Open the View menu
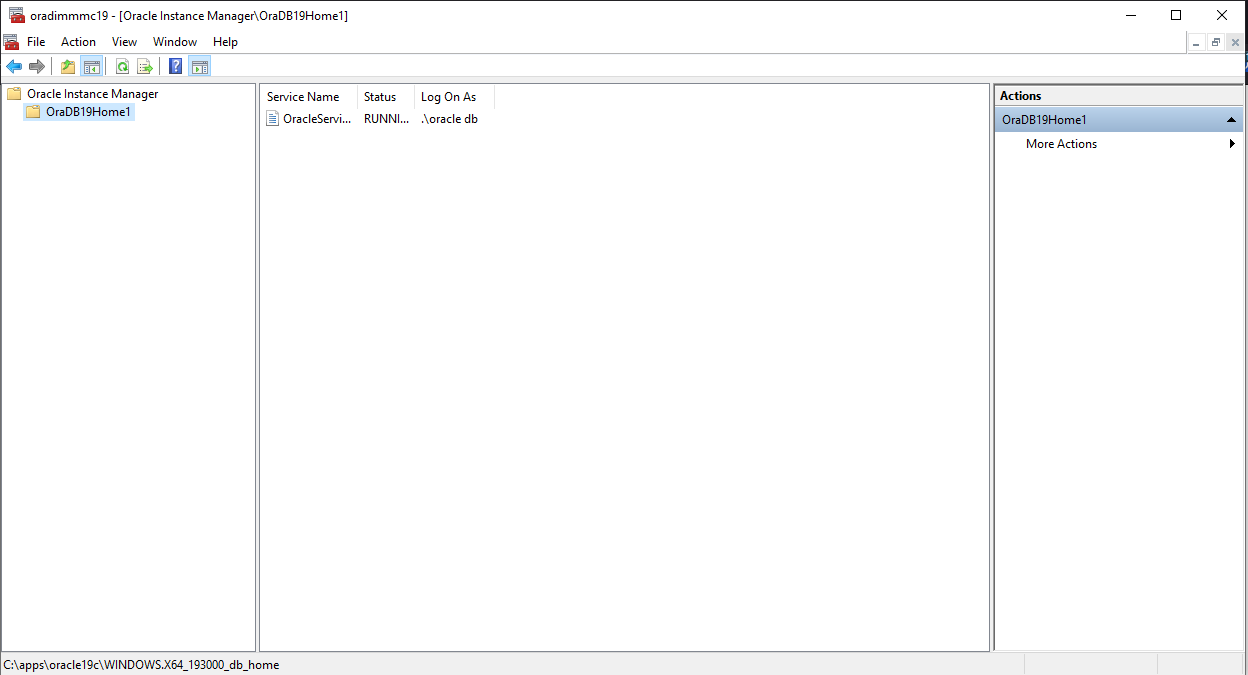Screen dimensions: 1248x675 124,42
